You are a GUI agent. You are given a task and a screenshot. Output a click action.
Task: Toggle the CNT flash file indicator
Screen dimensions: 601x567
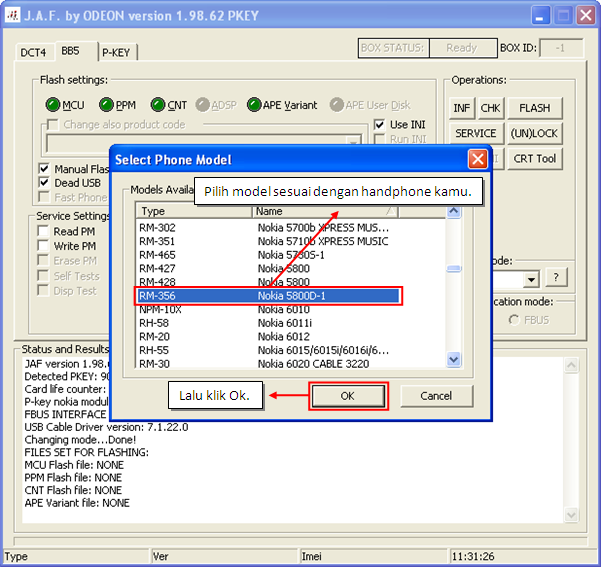point(158,105)
